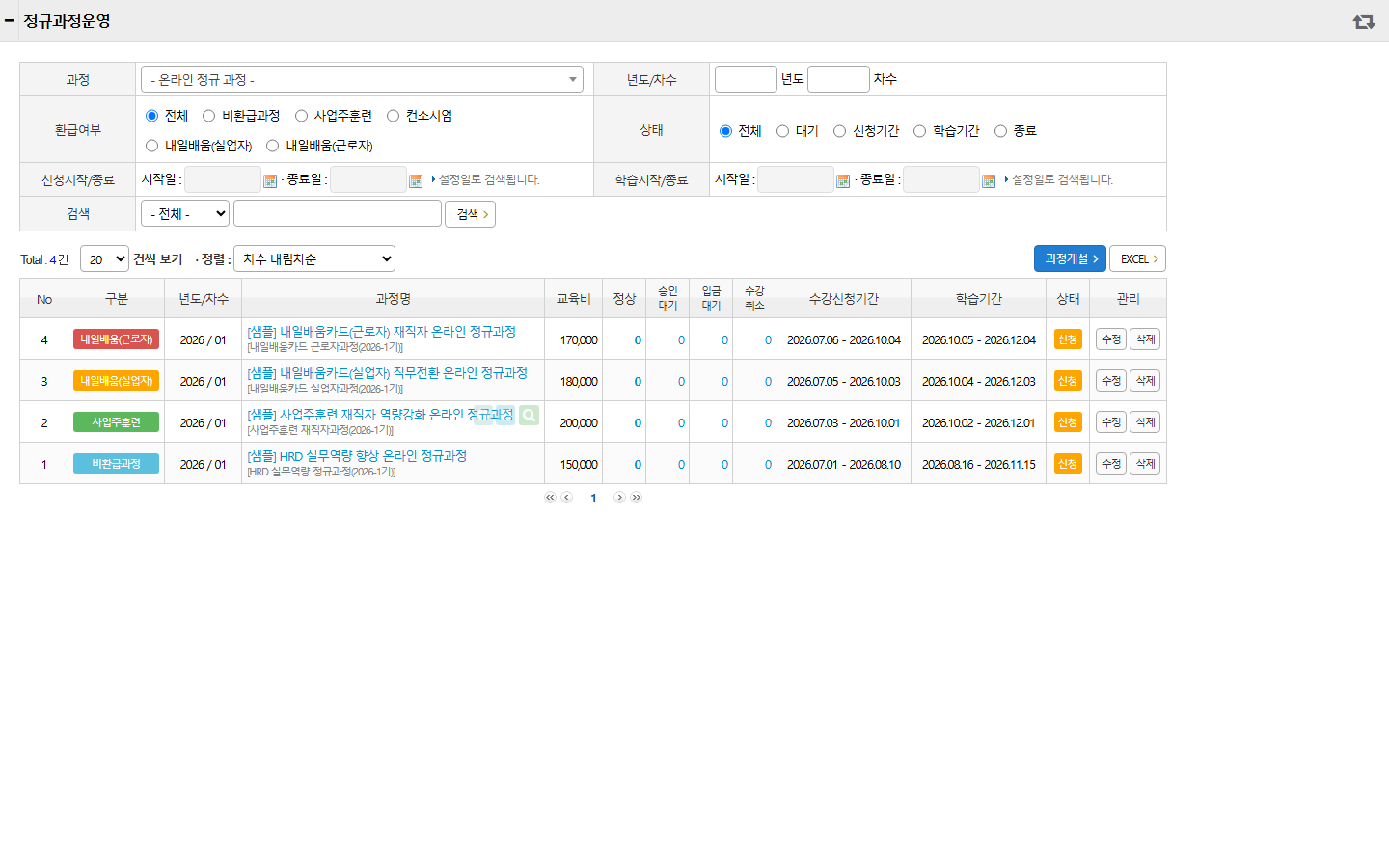Click the red 내일배움(근로자) category badge
Screen dimensions: 1389x868
tap(116, 339)
